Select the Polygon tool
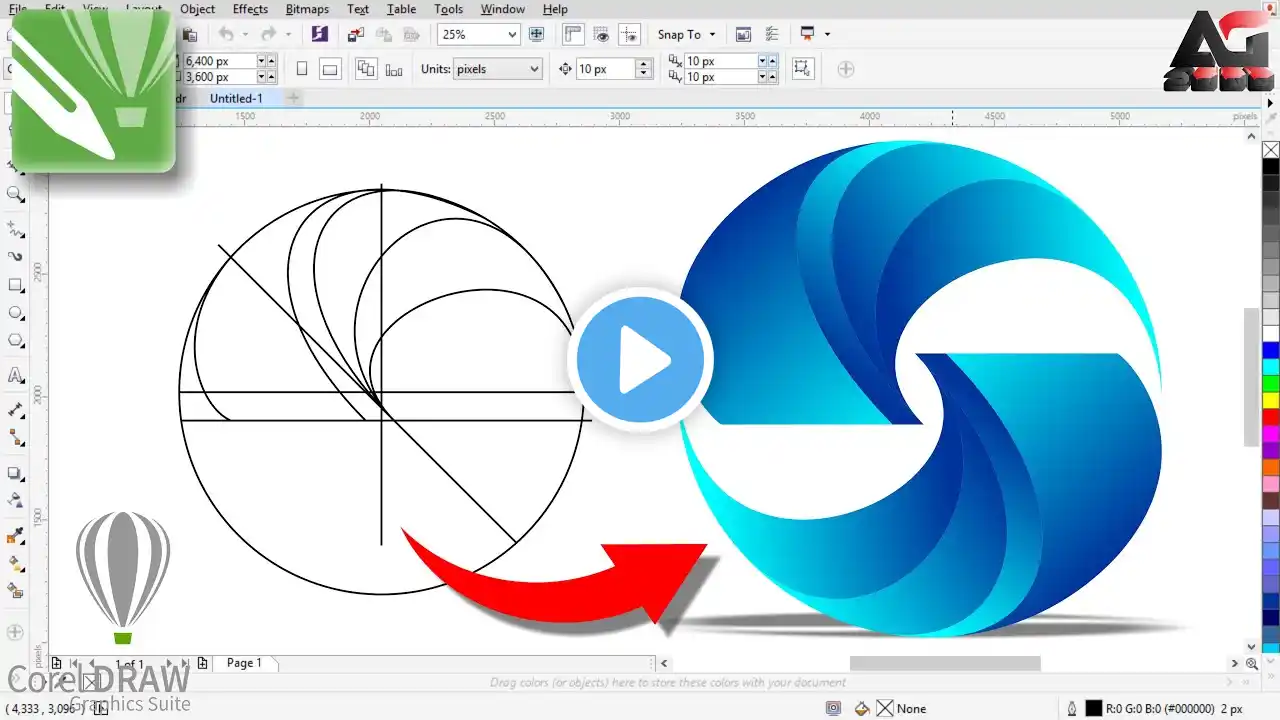 coord(15,341)
